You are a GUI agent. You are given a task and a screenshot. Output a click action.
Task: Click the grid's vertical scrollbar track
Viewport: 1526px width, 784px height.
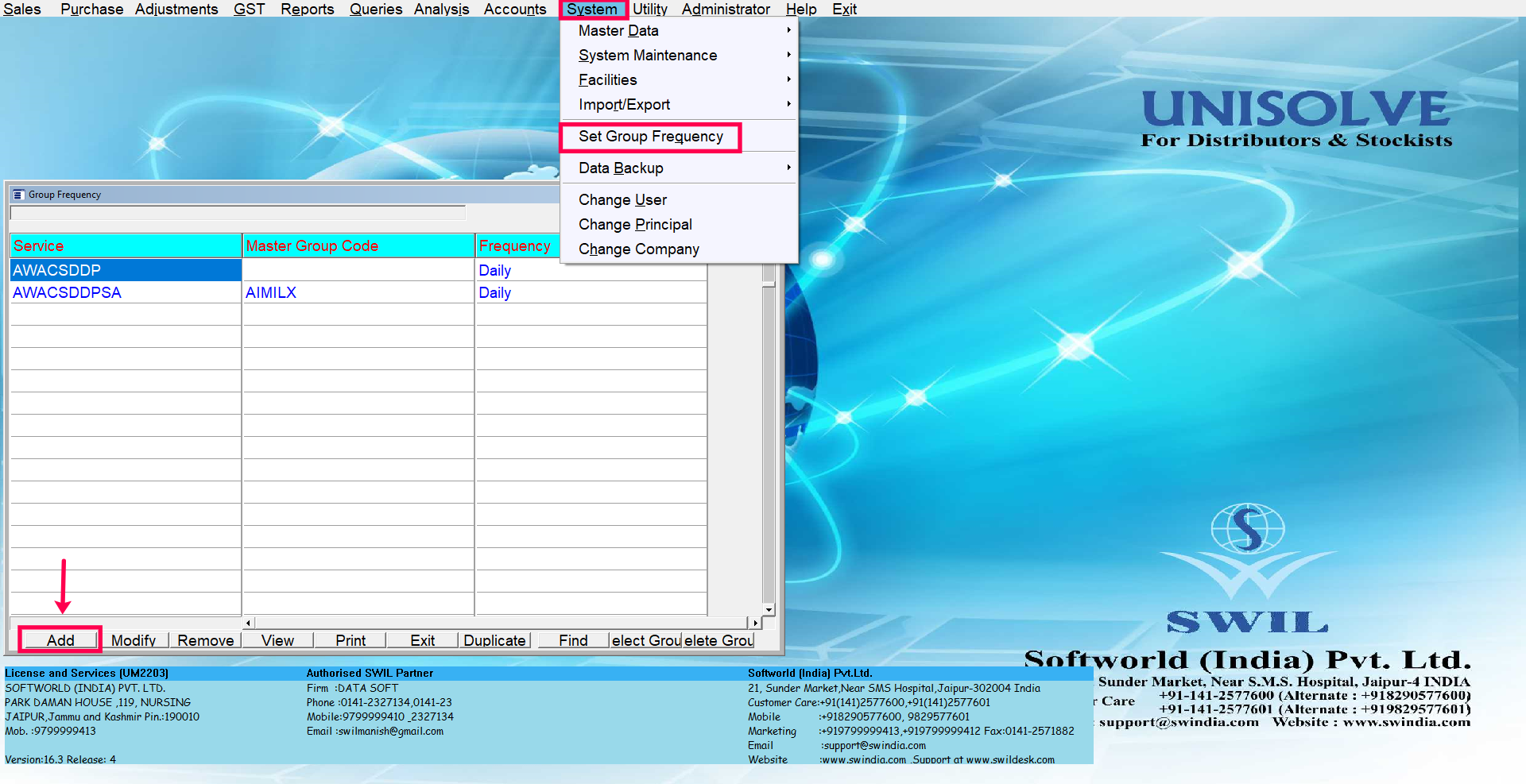point(769,445)
